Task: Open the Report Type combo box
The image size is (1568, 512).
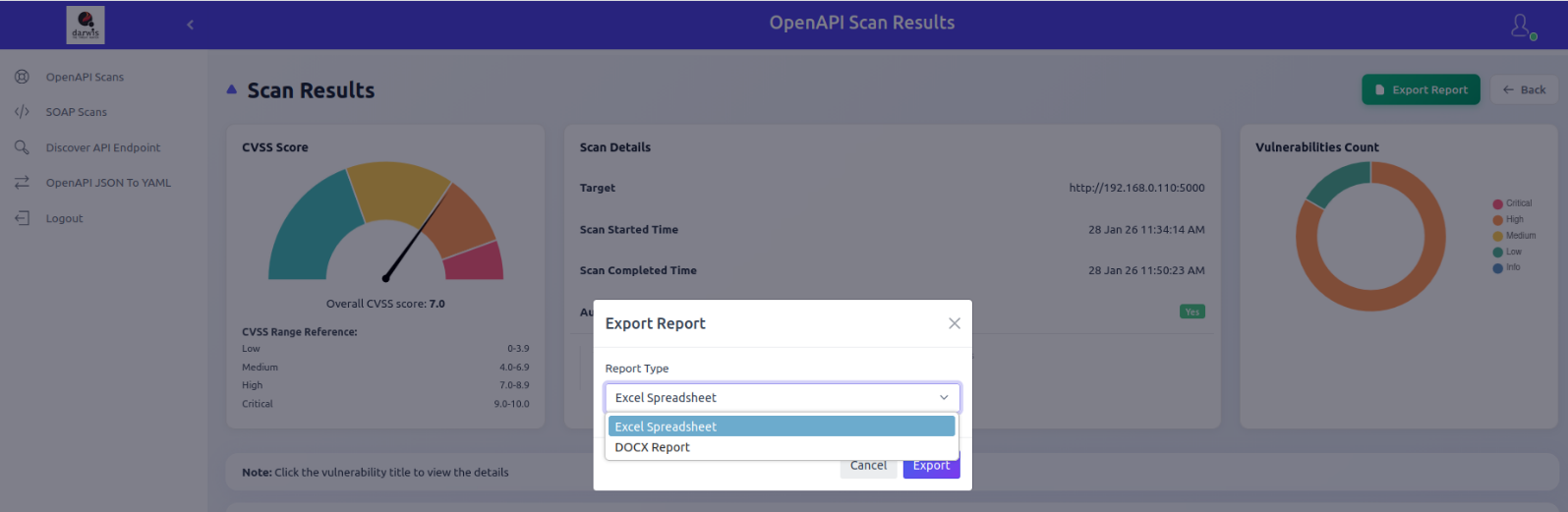Action: [783, 397]
